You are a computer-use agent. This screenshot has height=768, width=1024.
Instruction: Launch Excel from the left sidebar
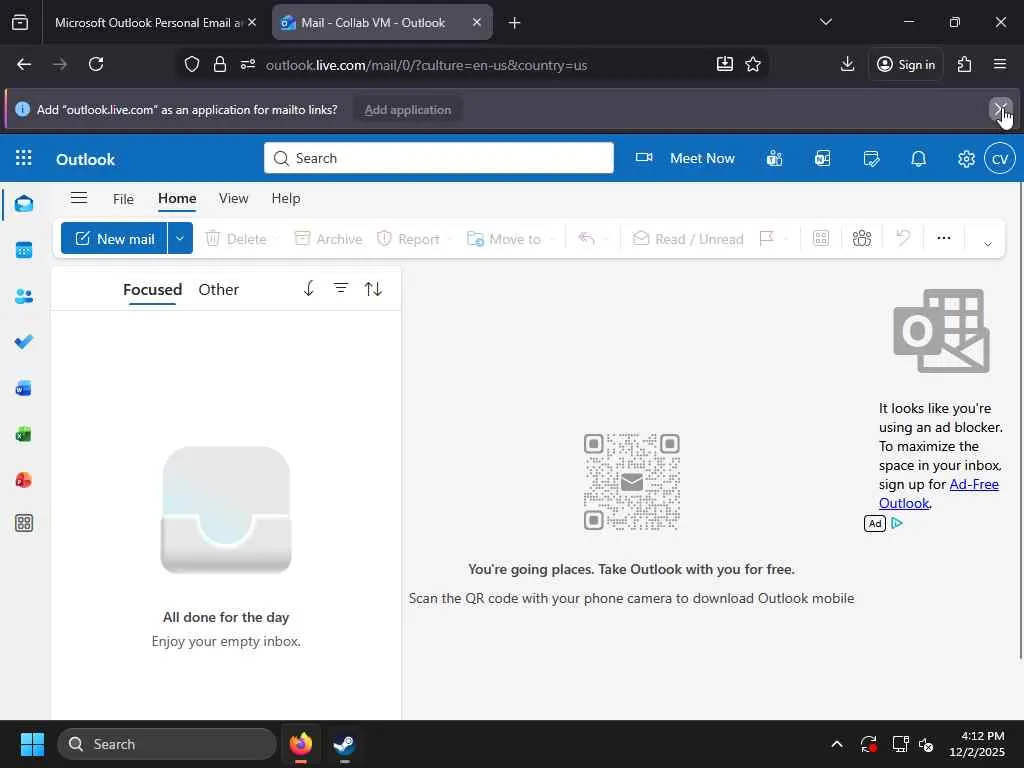click(x=24, y=434)
